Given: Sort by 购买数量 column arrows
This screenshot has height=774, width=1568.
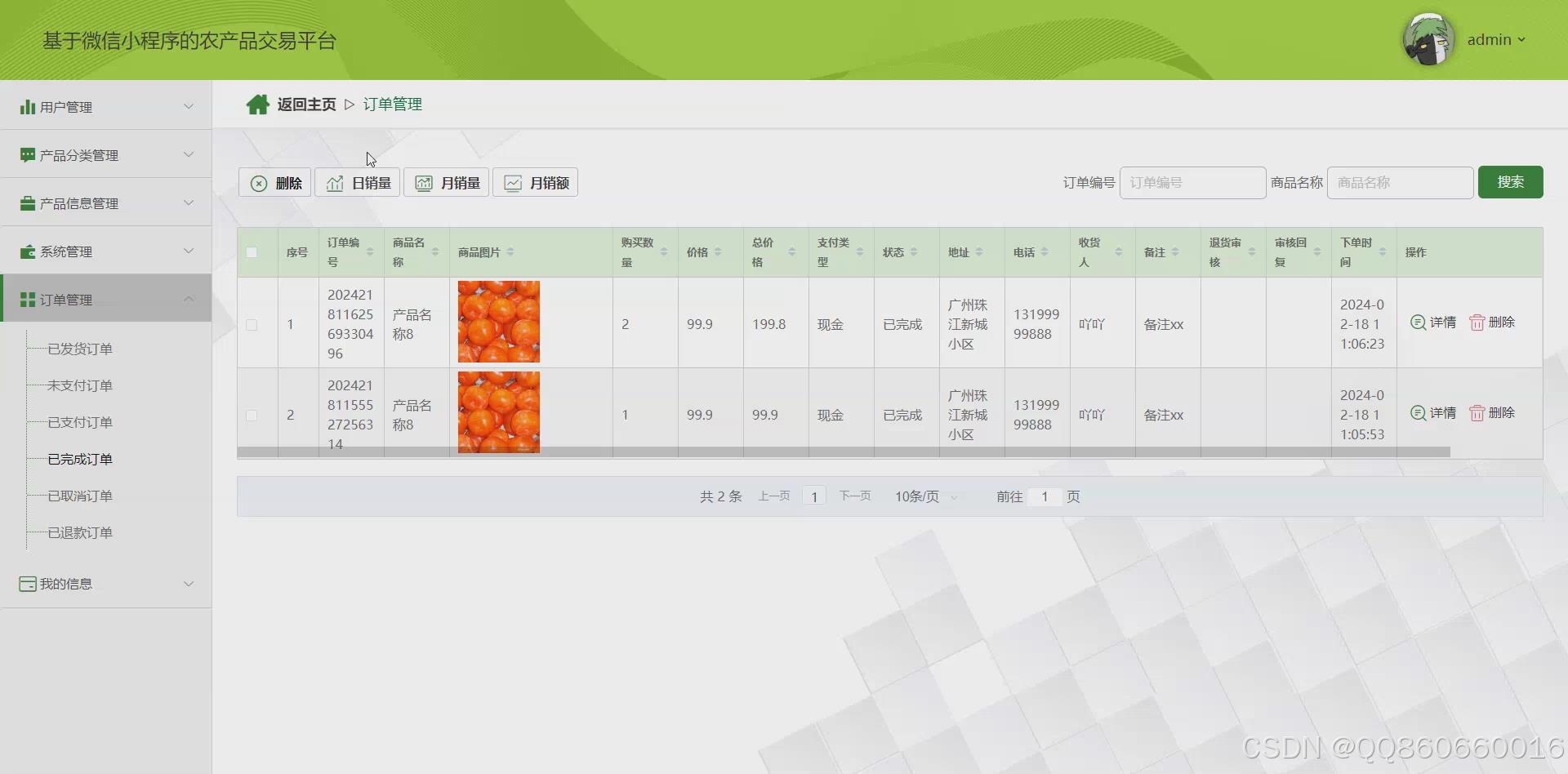Looking at the screenshot, I should point(664,252).
